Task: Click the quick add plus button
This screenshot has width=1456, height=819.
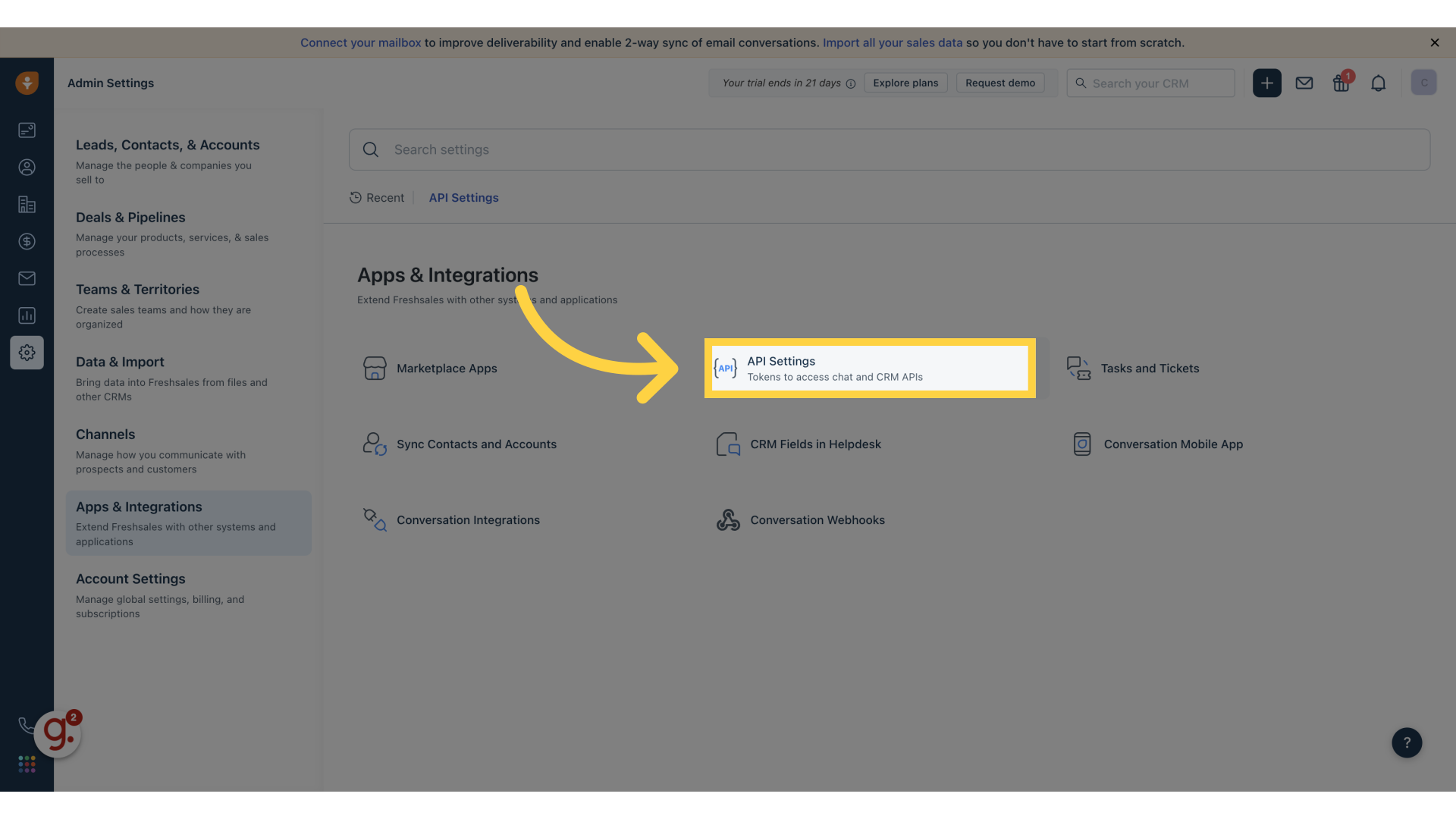Action: pyautogui.click(x=1266, y=83)
